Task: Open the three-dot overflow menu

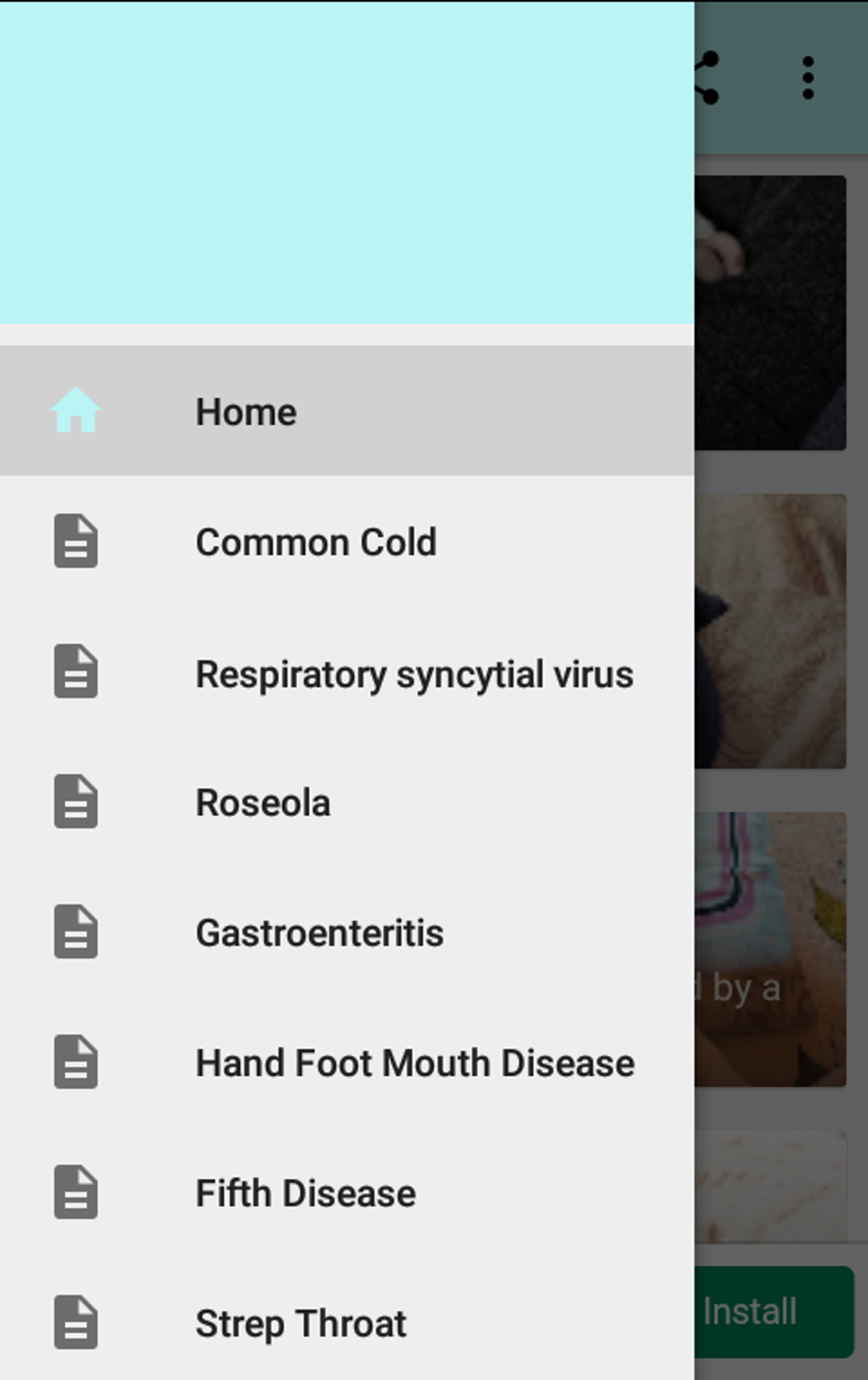Action: click(808, 78)
